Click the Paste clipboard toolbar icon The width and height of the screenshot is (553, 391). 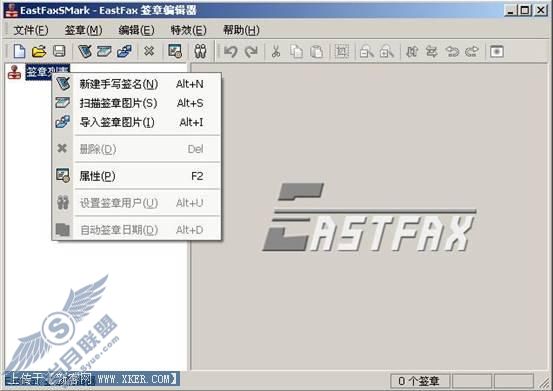(316, 52)
